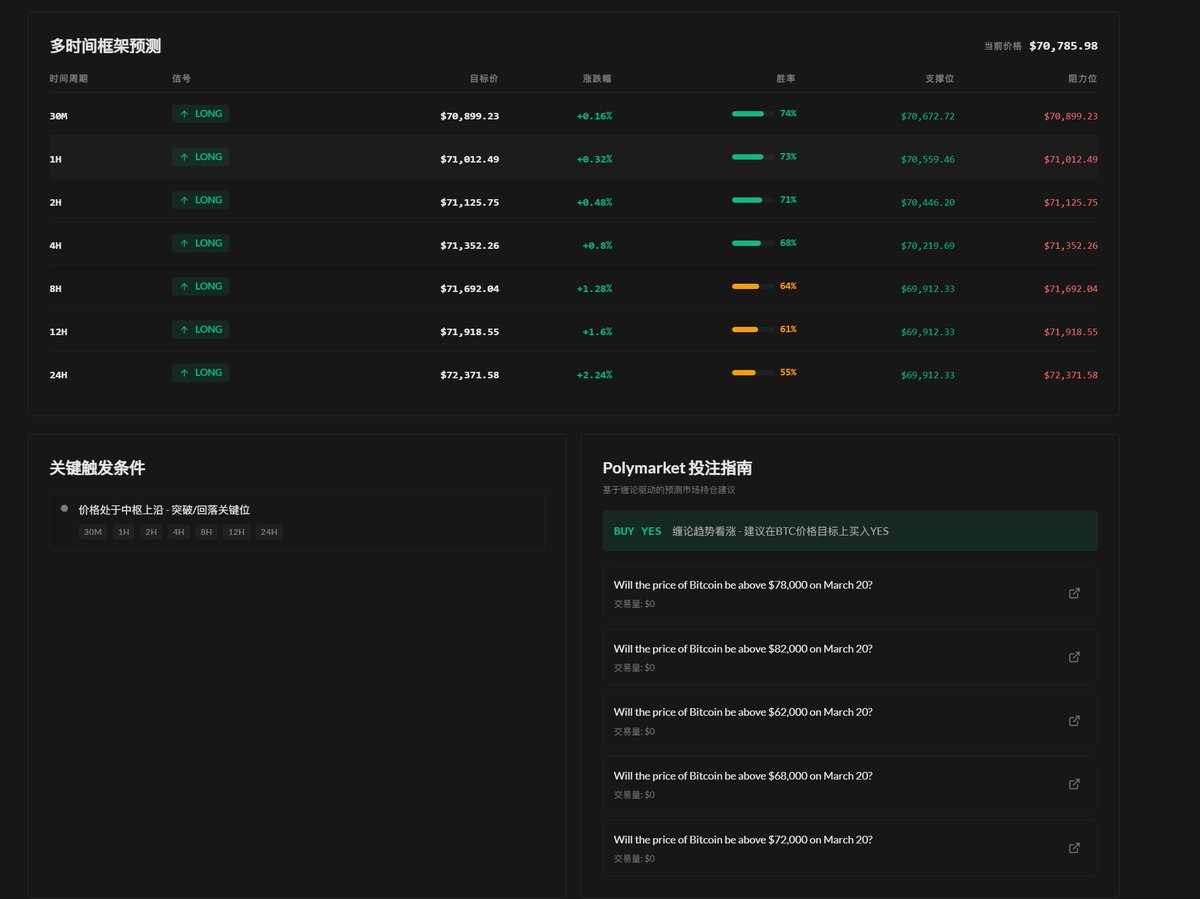Click the gray bullet dot beside trigger condition
The image size is (1200, 899).
(x=64, y=508)
